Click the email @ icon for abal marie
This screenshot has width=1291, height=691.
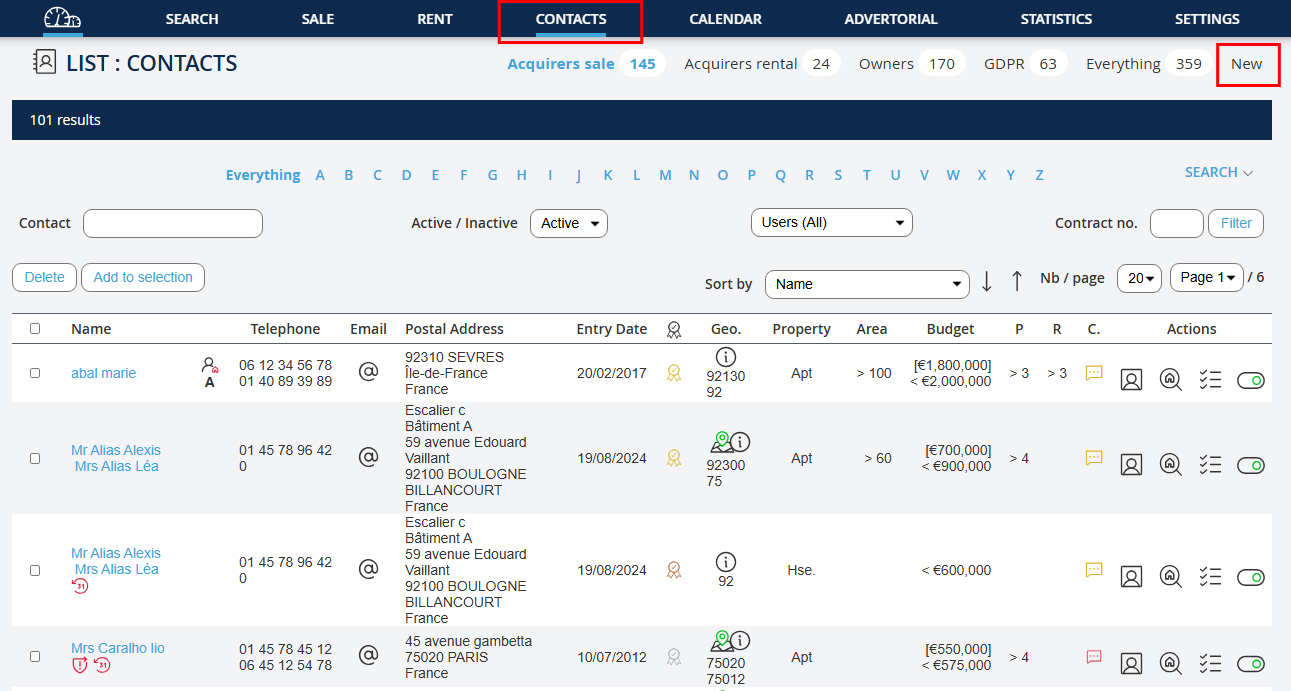coord(368,372)
